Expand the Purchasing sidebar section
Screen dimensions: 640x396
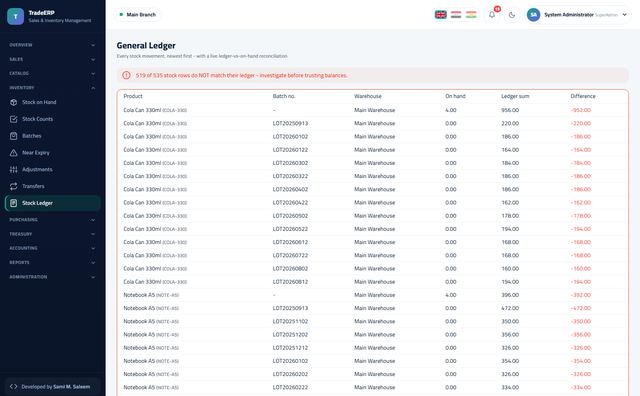click(x=53, y=220)
